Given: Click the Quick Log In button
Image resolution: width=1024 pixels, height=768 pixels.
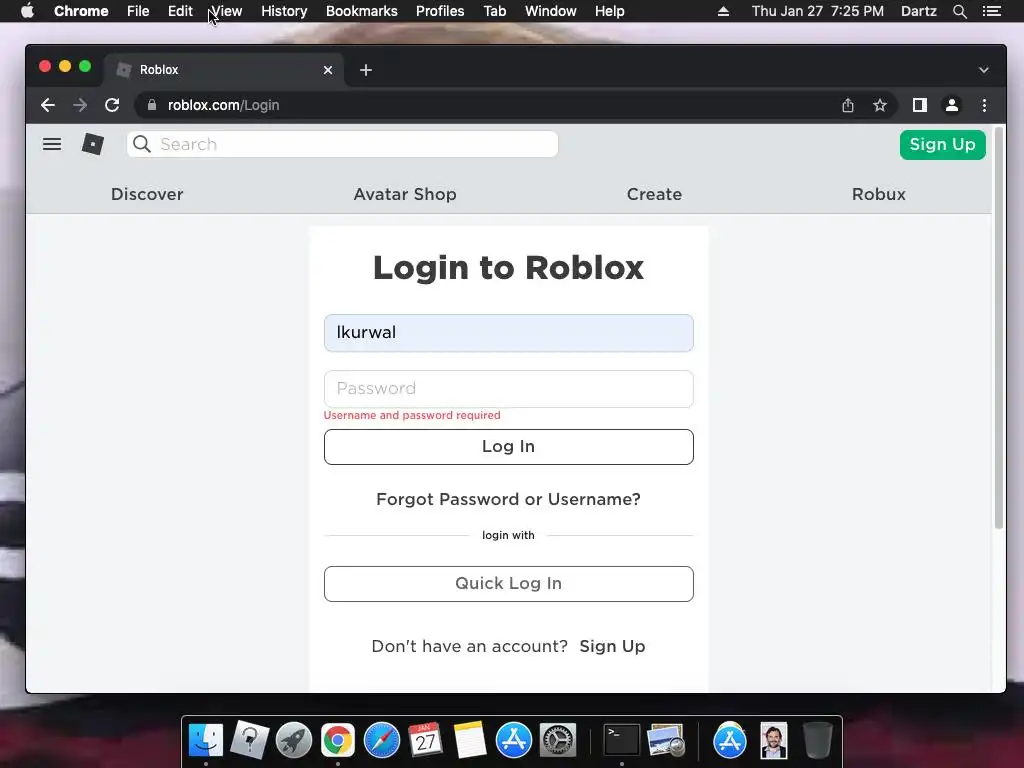Looking at the screenshot, I should (x=509, y=584).
